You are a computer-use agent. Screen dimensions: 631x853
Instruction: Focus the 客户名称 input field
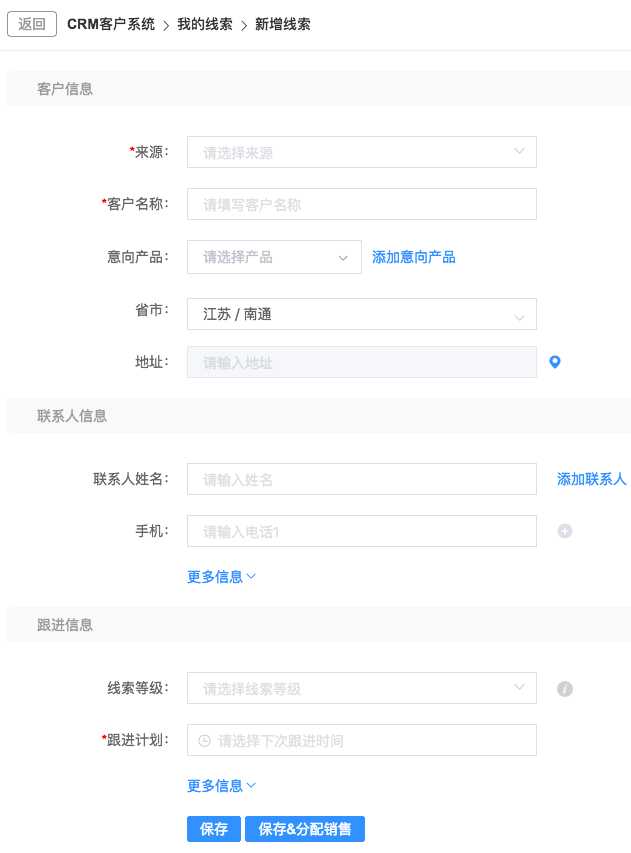[x=362, y=204]
